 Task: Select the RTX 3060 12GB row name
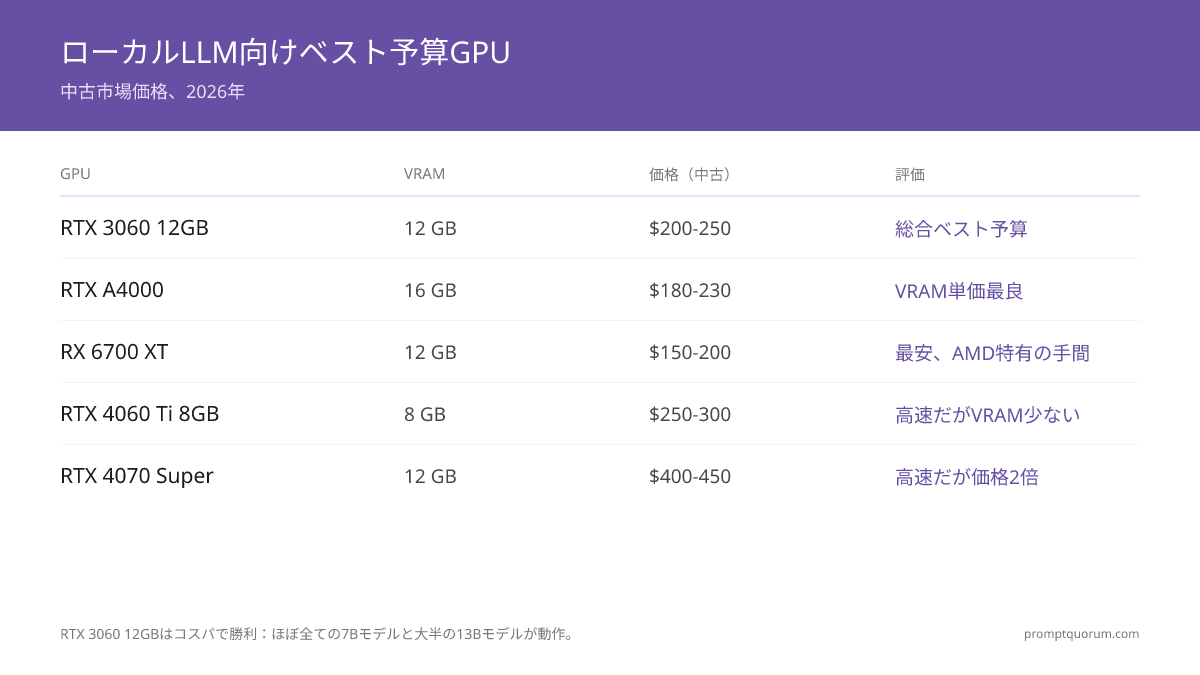coord(134,228)
